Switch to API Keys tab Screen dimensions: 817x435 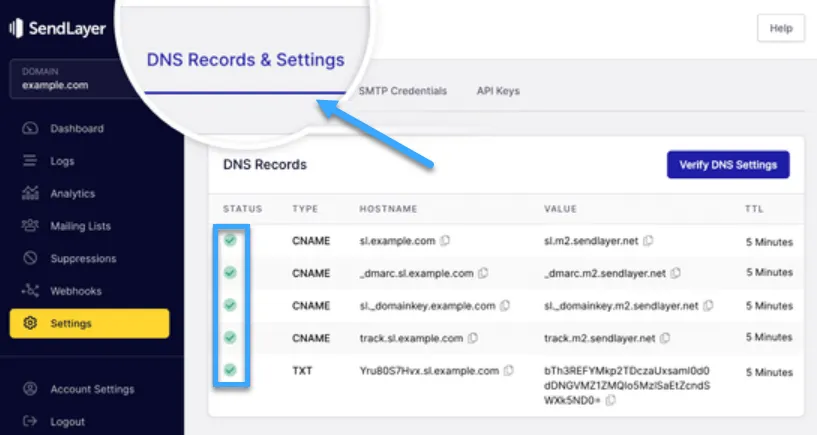[x=498, y=91]
